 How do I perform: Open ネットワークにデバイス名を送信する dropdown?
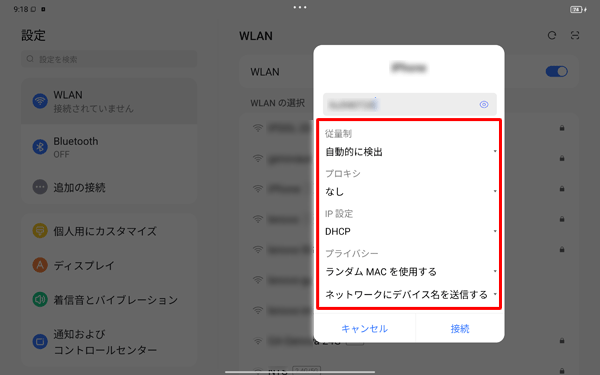410,294
